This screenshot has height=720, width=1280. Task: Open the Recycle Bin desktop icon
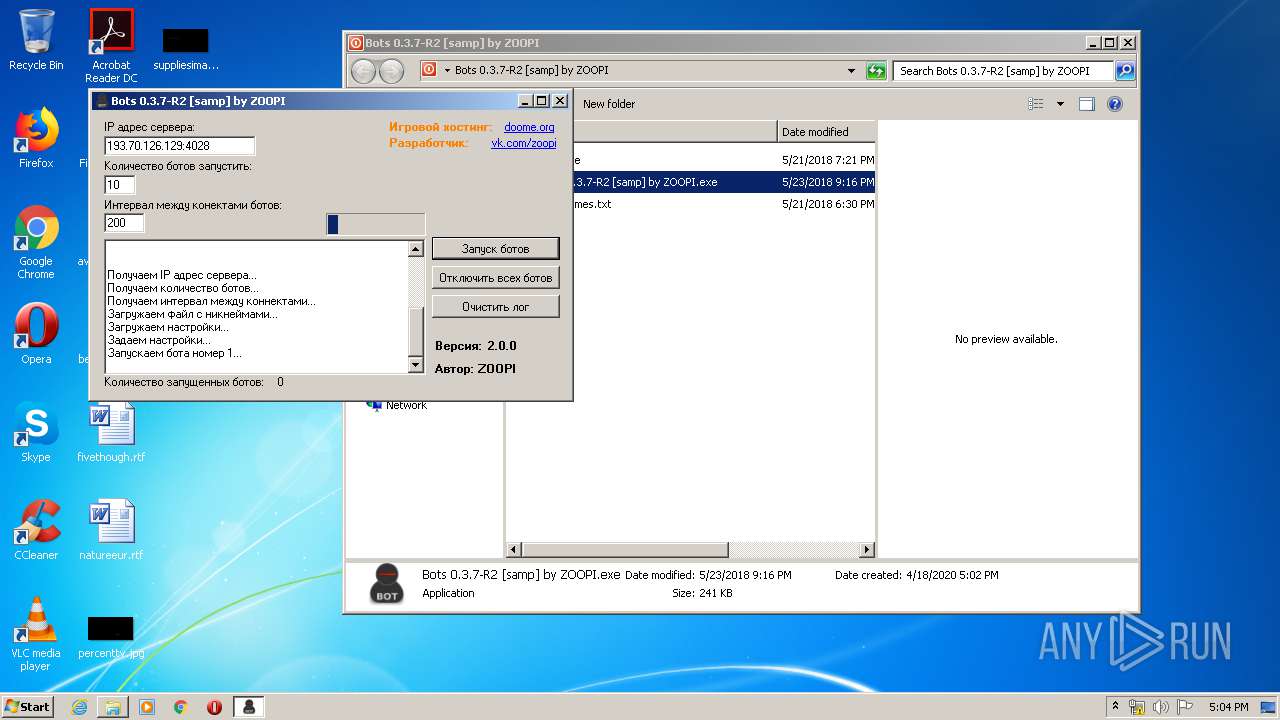(x=36, y=40)
